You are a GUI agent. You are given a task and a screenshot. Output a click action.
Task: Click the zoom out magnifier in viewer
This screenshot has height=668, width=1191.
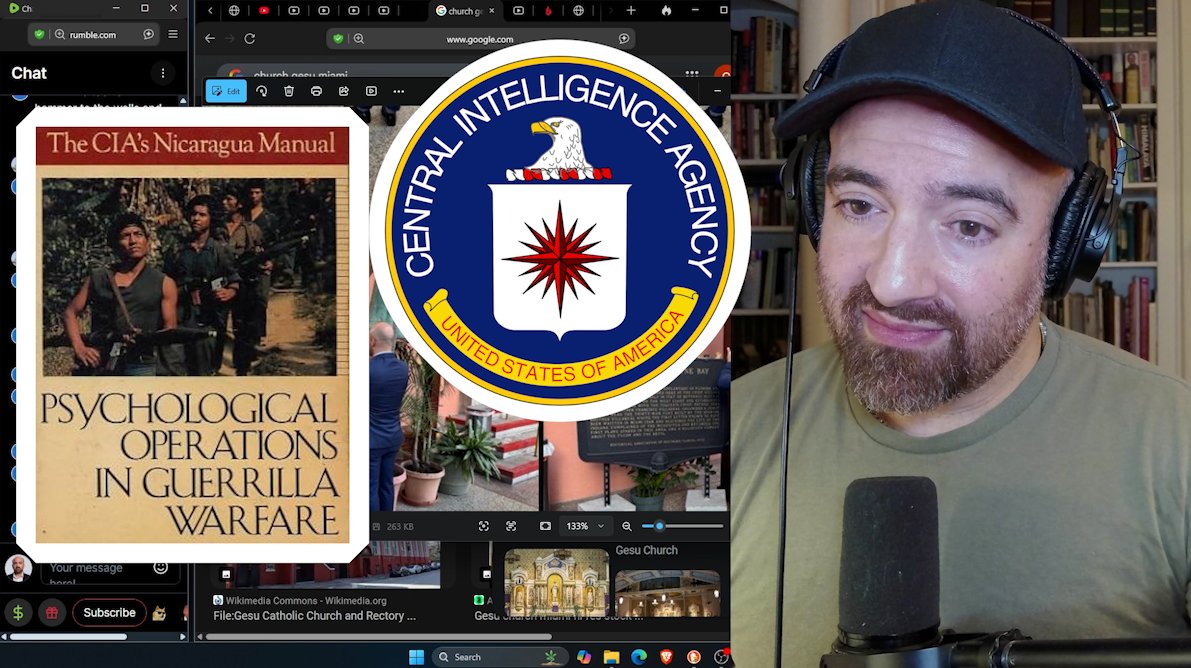point(627,526)
